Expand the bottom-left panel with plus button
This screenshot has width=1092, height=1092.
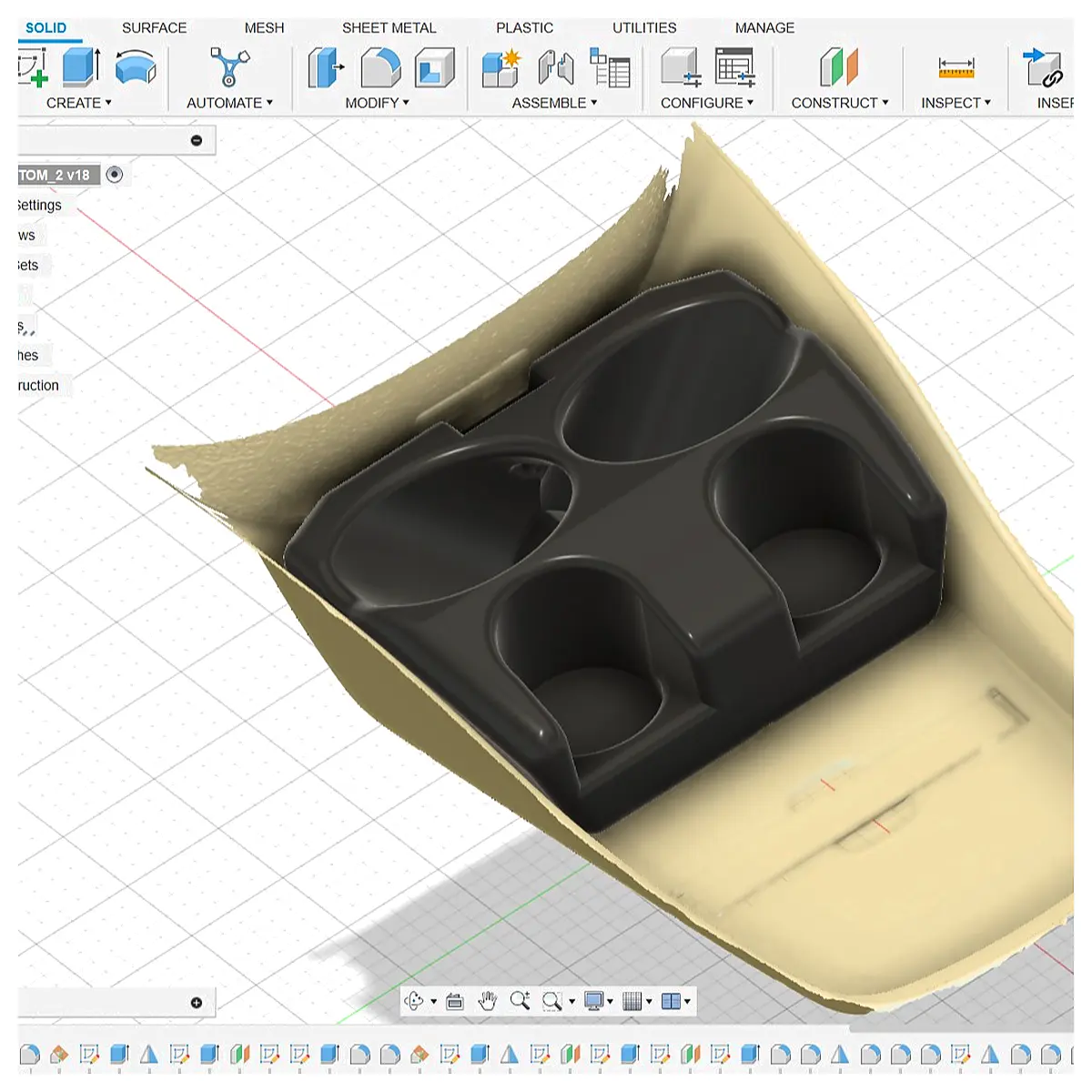(197, 1003)
